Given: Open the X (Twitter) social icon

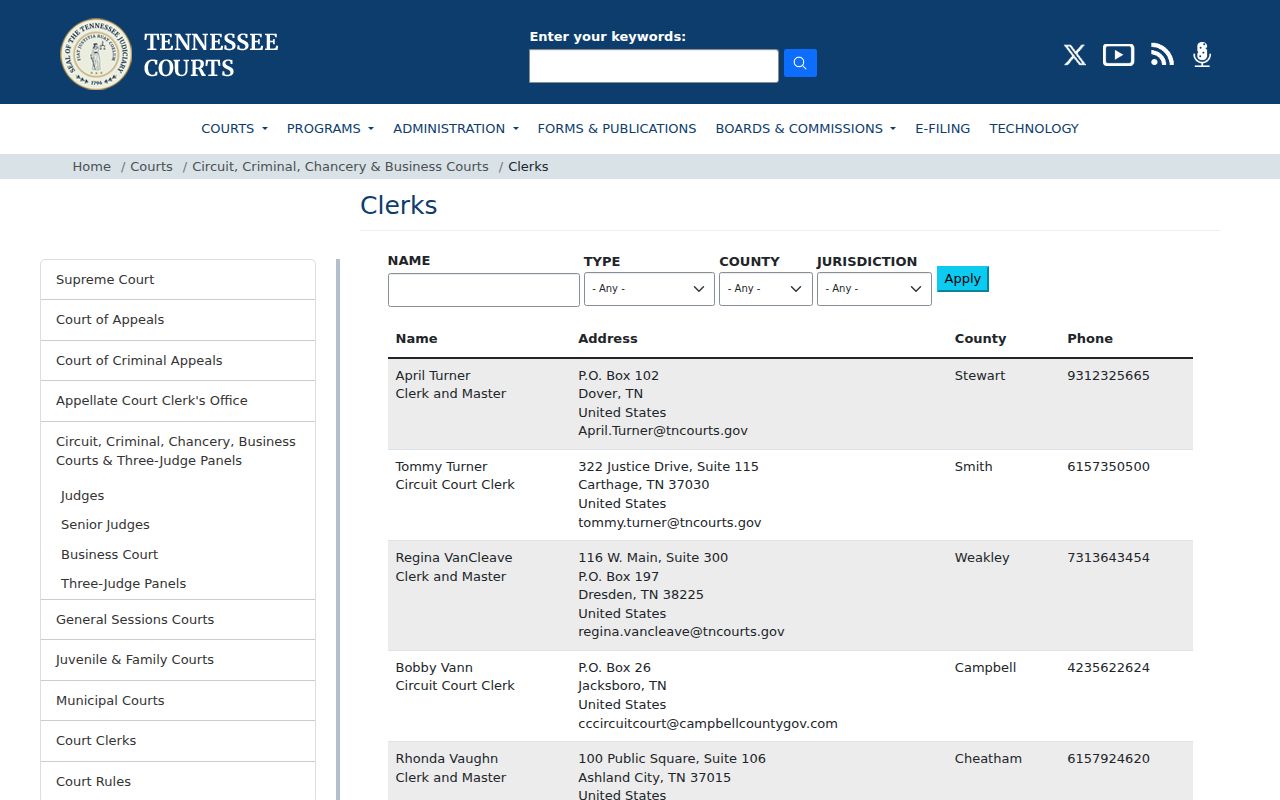Looking at the screenshot, I should [x=1075, y=55].
